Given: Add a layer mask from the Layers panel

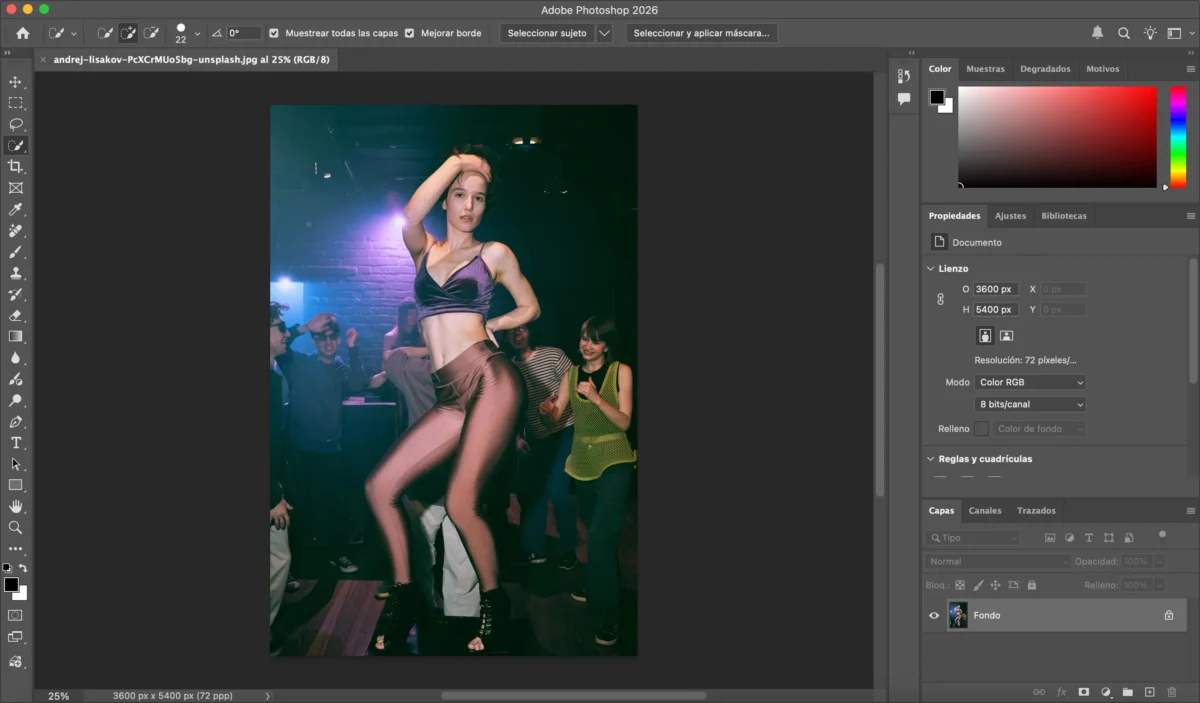Looking at the screenshot, I should coord(1083,691).
